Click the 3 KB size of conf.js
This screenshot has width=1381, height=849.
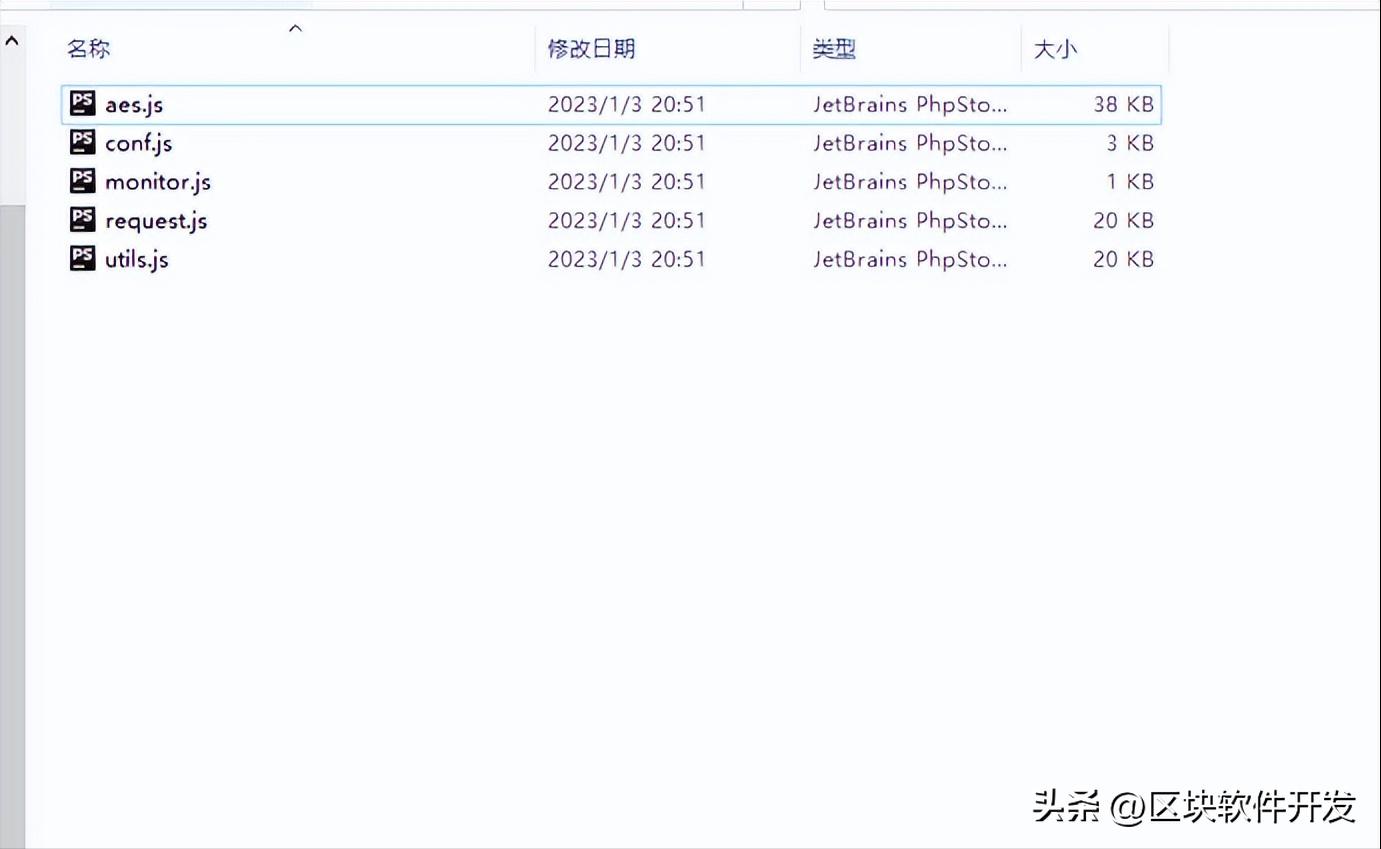(x=1130, y=143)
